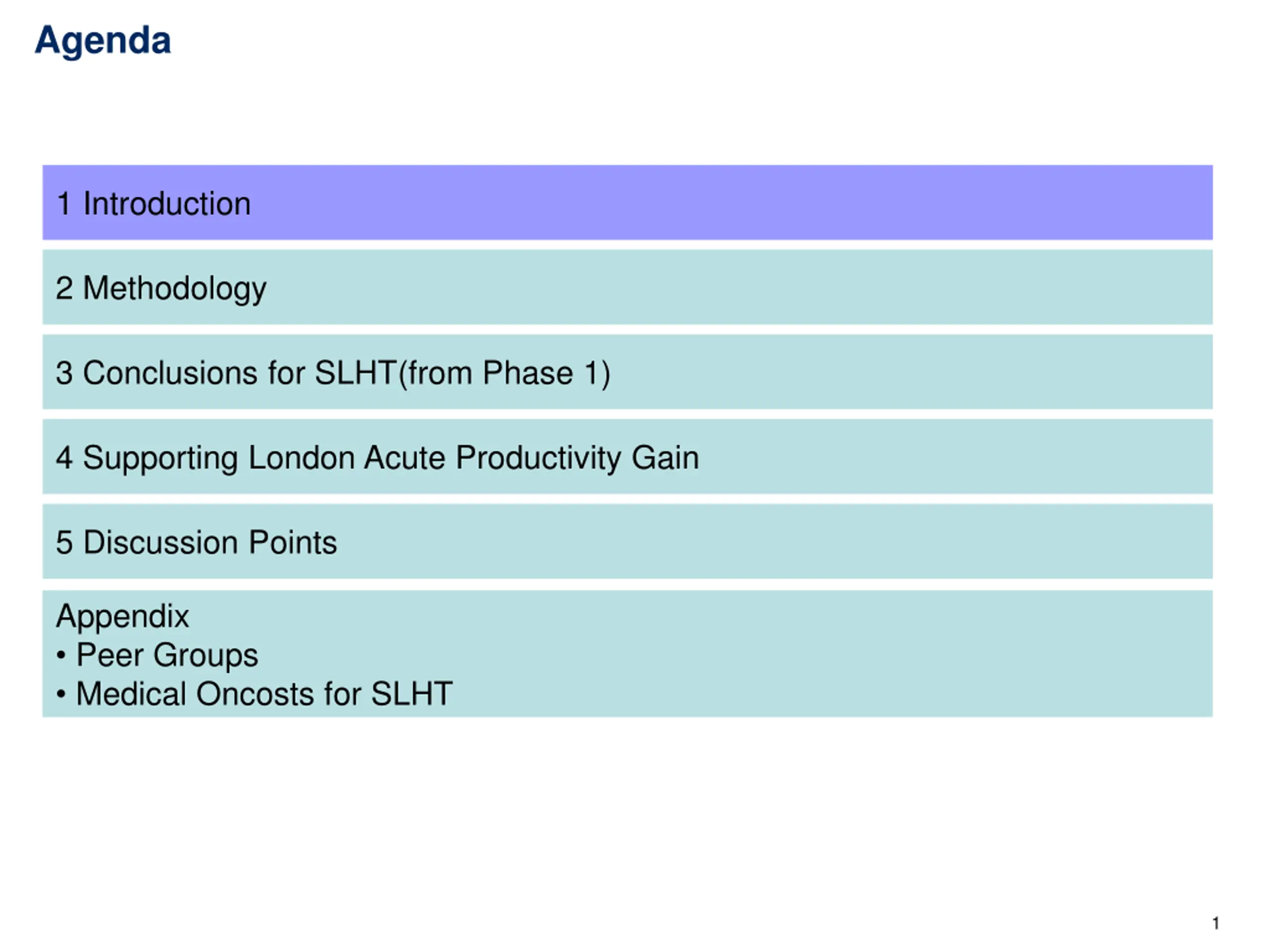Click "SLHT" in the Medical Oncosts bullet
Image resolution: width=1270 pixels, height=952 pixels.
coord(412,694)
